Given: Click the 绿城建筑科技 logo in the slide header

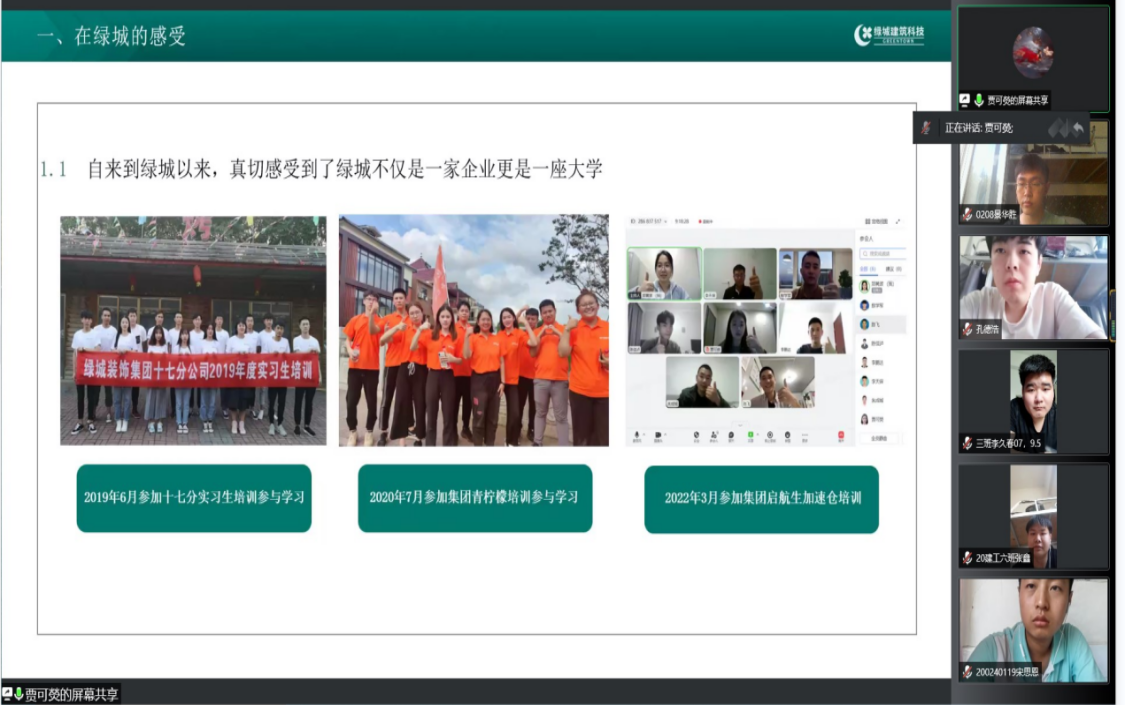Looking at the screenshot, I should 889,35.
